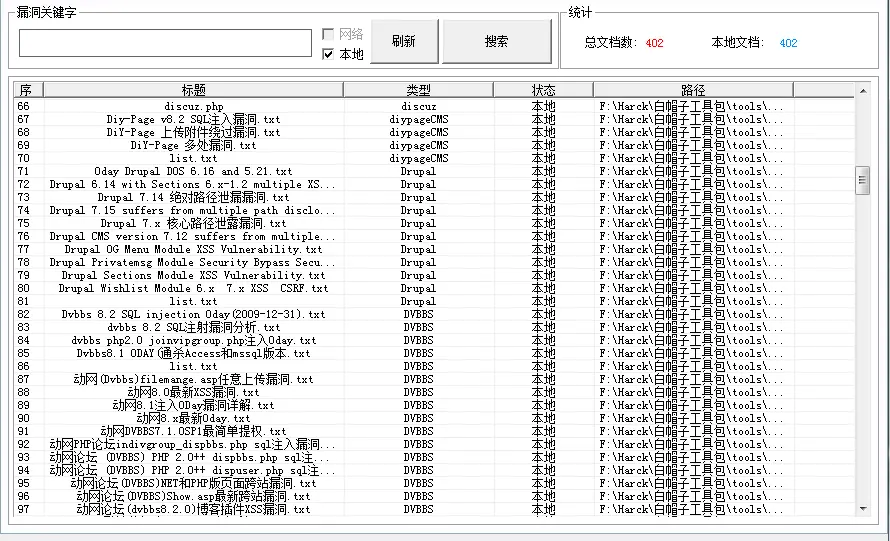Click the 搜索 button
Image resolution: width=890 pixels, height=541 pixels.
tap(497, 41)
